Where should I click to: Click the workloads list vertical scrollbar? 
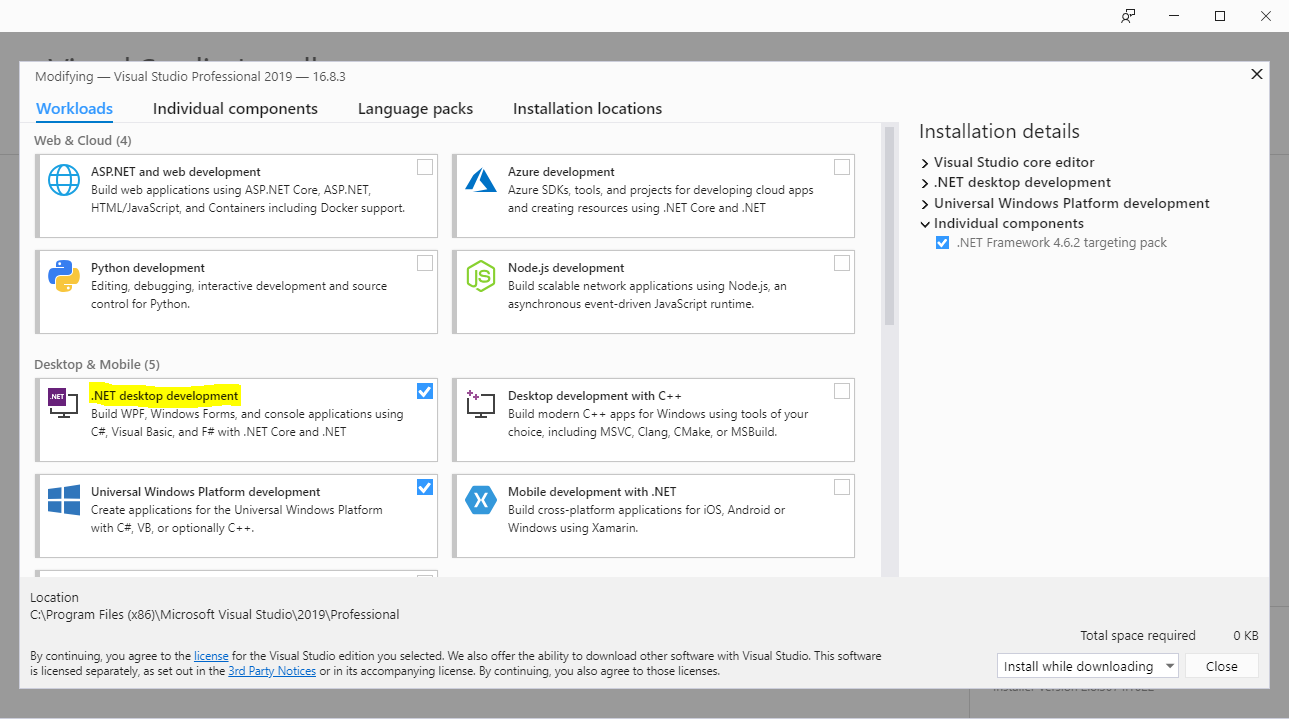coord(888,226)
